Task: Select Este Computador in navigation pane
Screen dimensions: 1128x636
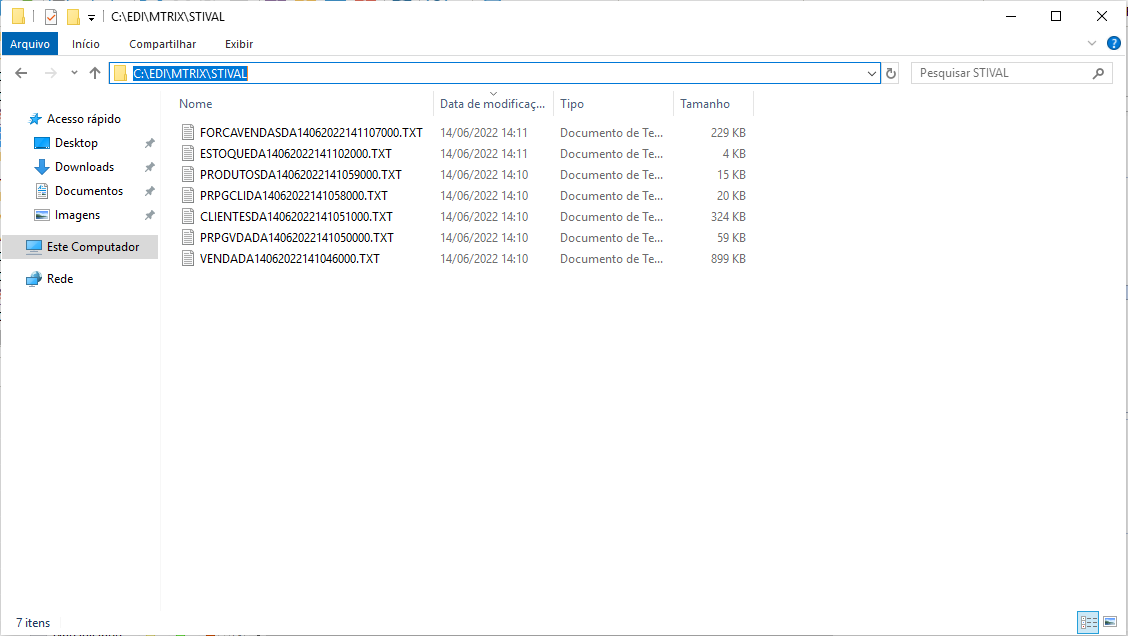Action: [x=80, y=247]
